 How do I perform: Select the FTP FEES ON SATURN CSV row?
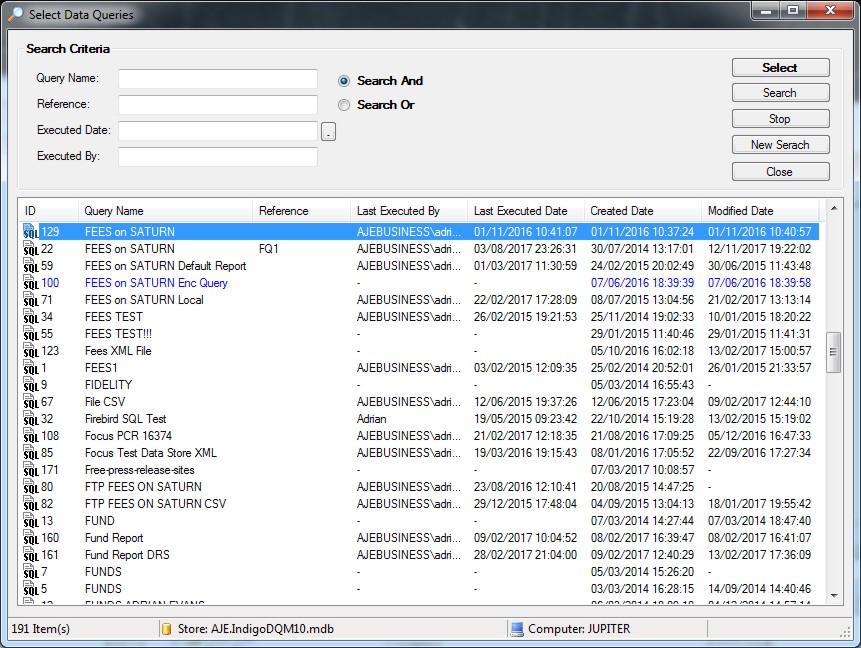point(156,504)
